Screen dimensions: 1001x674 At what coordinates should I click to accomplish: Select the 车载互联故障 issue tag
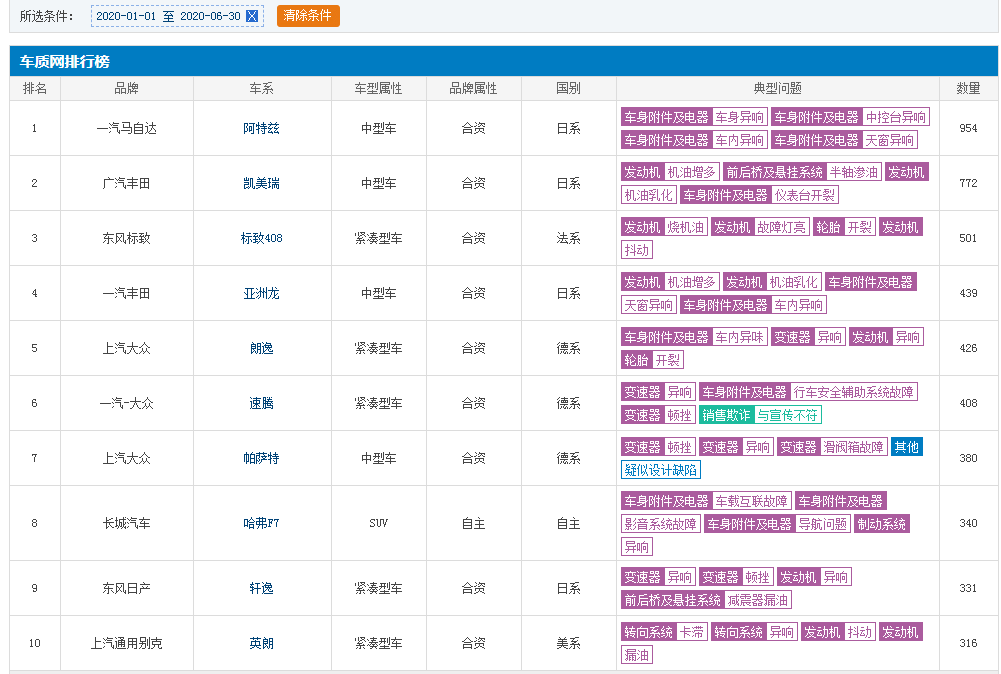(751, 501)
